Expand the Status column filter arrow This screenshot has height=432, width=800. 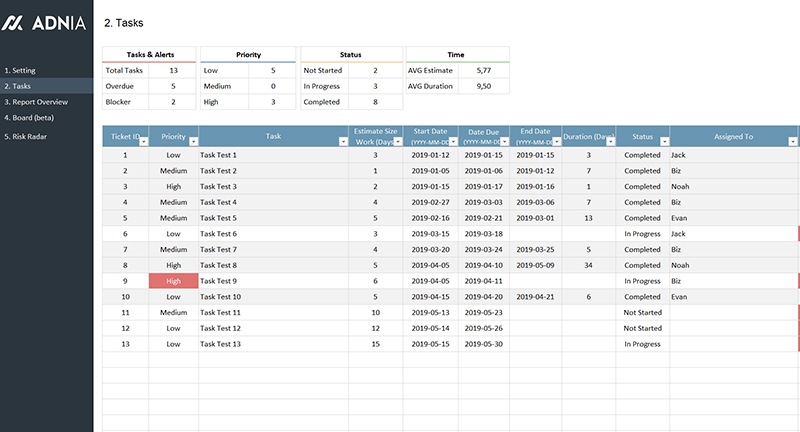[x=662, y=142]
